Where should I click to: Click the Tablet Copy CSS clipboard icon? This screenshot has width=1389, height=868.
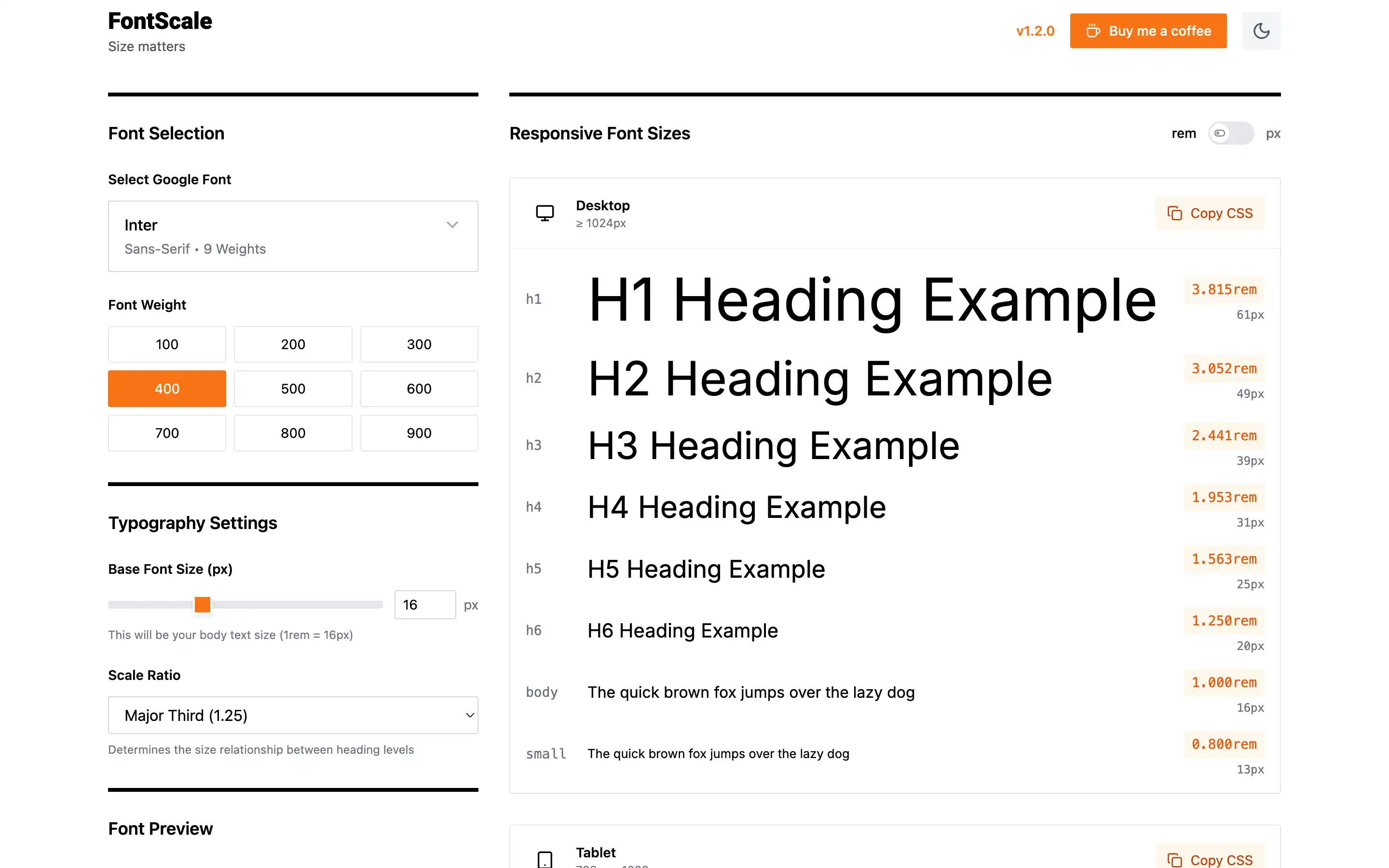[x=1174, y=860]
